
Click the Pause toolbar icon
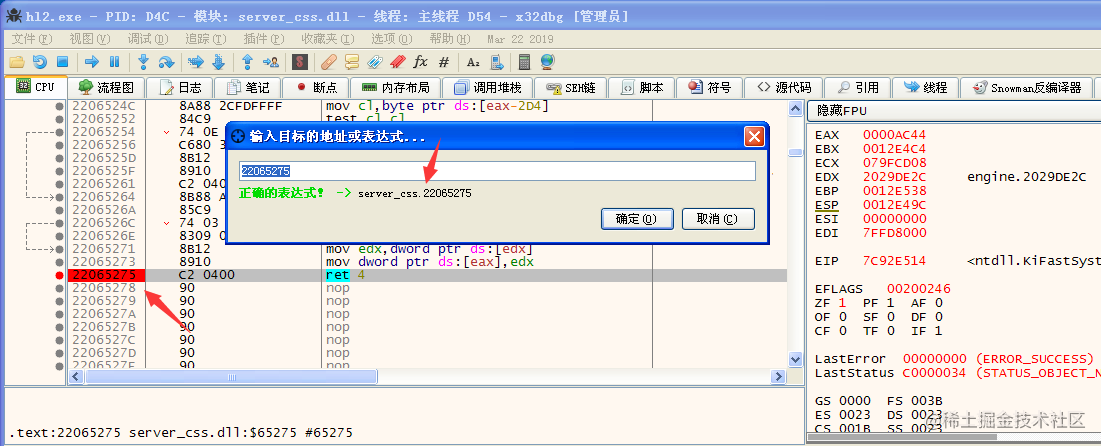[x=114, y=63]
